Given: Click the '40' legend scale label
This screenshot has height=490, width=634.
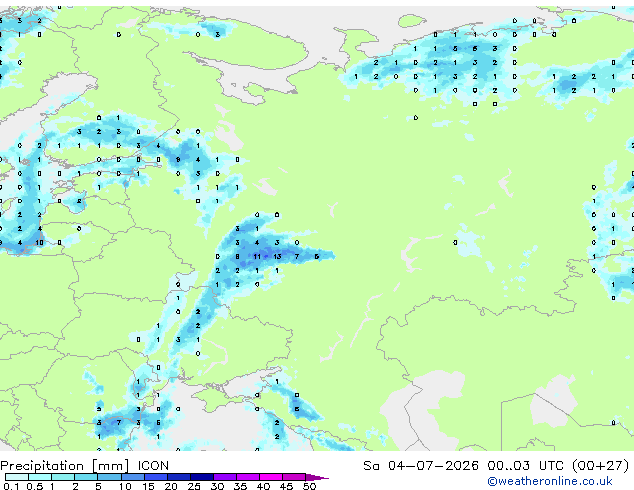Looking at the screenshot, I should (263, 486).
